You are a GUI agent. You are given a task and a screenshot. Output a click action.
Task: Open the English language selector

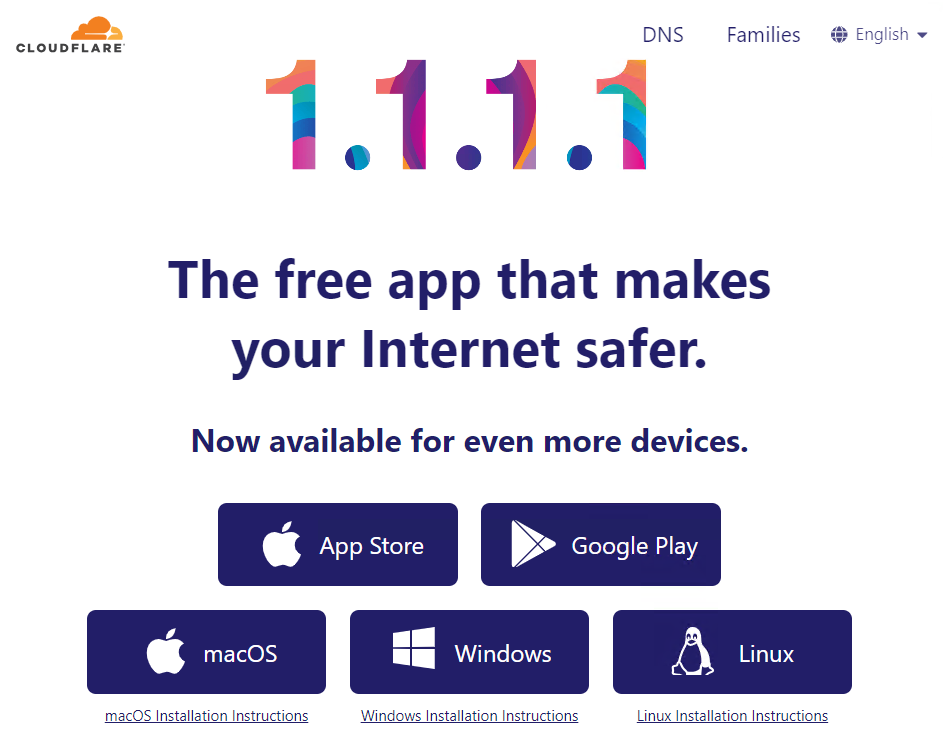879,35
